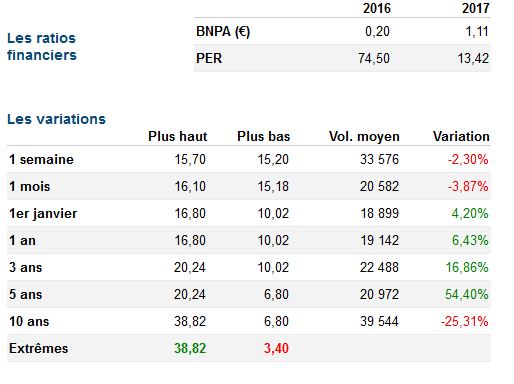Click the Vol. moyen column header
The height and width of the screenshot is (384, 514).
[x=364, y=136]
